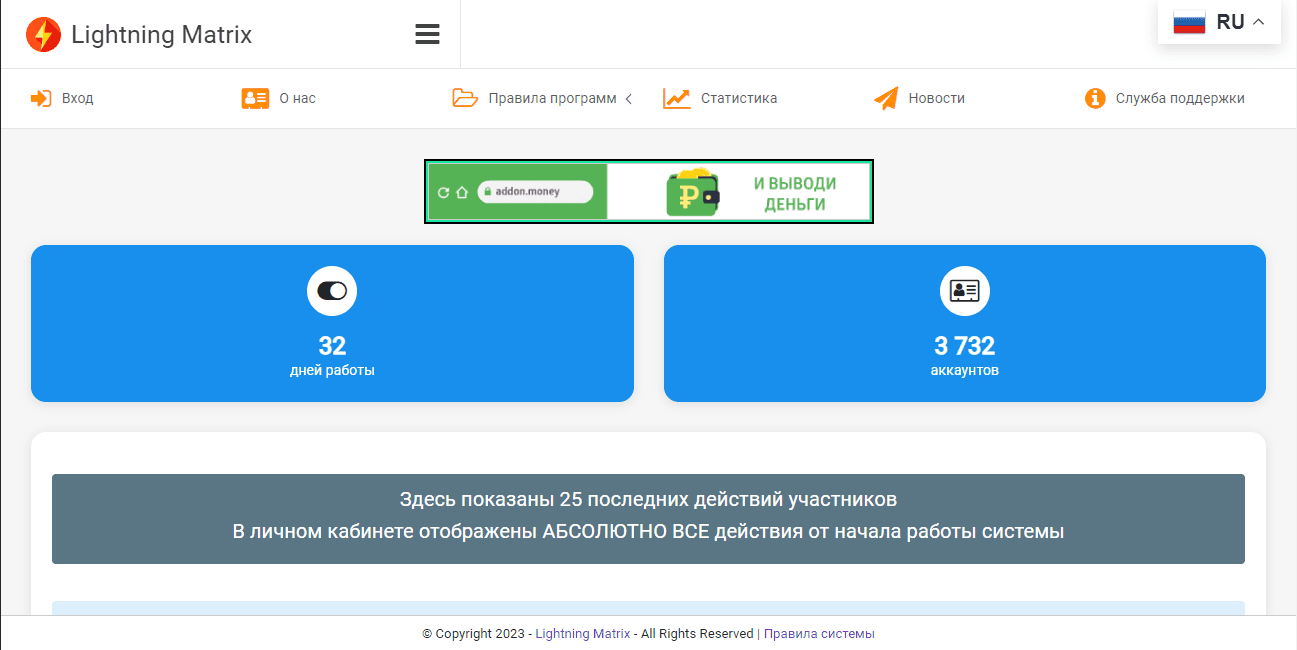
Task: Click the toggle icon above 32 дней работы
Action: [x=332, y=291]
